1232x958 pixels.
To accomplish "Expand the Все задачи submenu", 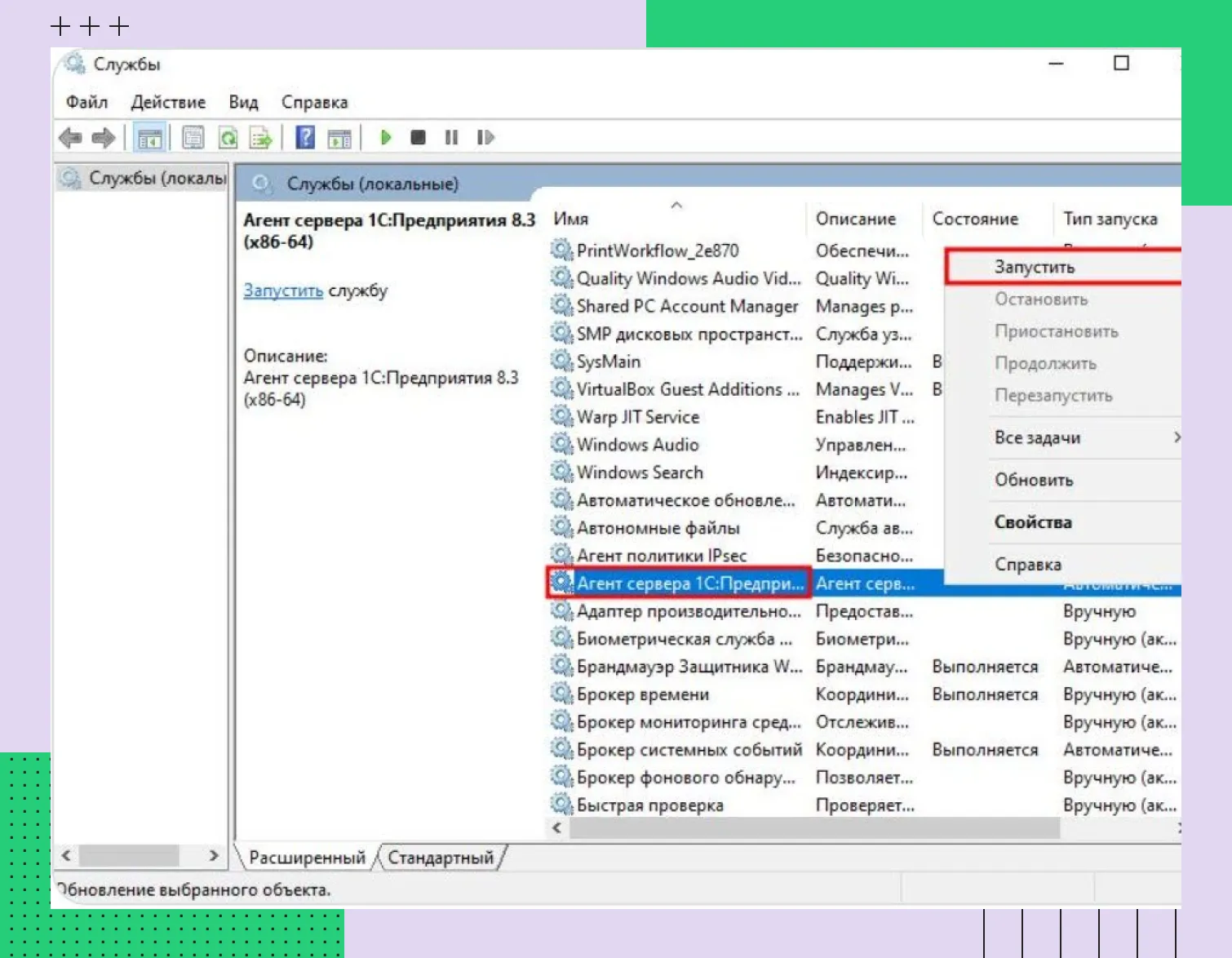I will click(1038, 438).
